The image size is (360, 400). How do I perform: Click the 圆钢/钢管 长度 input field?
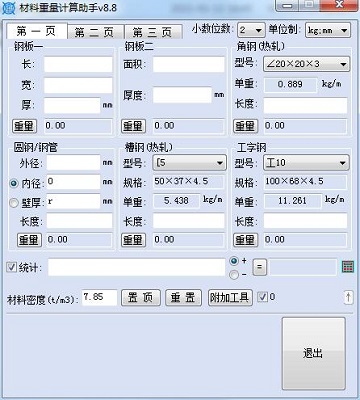click(x=79, y=221)
